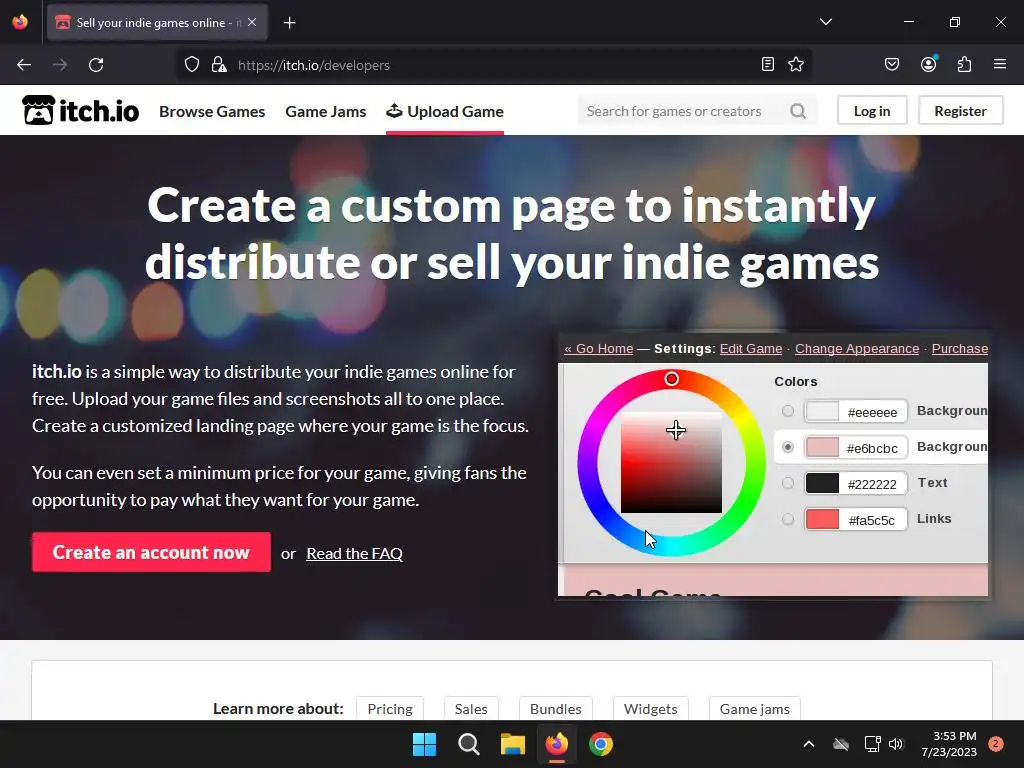This screenshot has width=1024, height=768.
Task: Click the #222222 dark color swatch
Action: pos(822,483)
